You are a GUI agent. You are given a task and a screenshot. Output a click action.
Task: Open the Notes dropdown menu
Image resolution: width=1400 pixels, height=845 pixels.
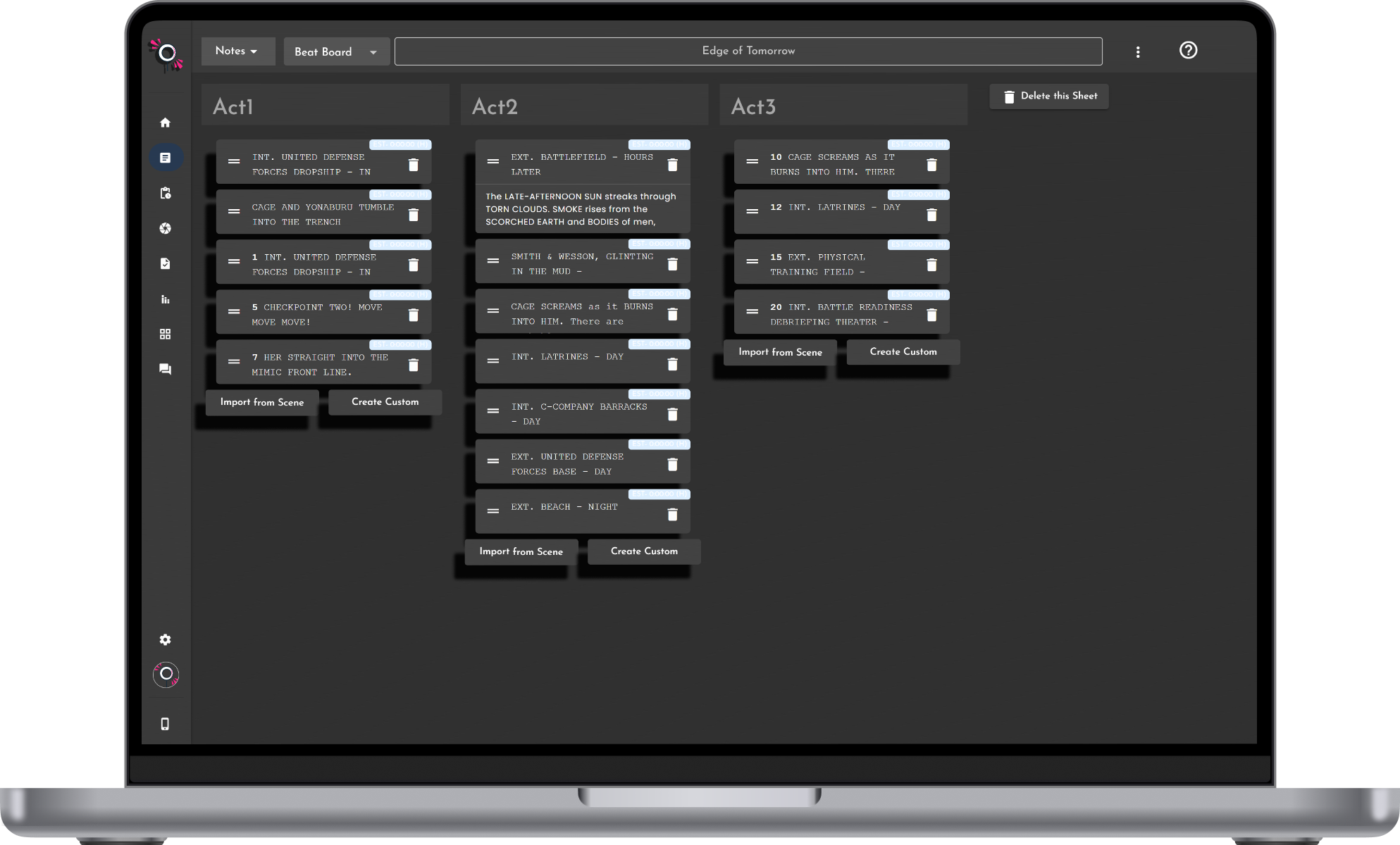(x=237, y=51)
